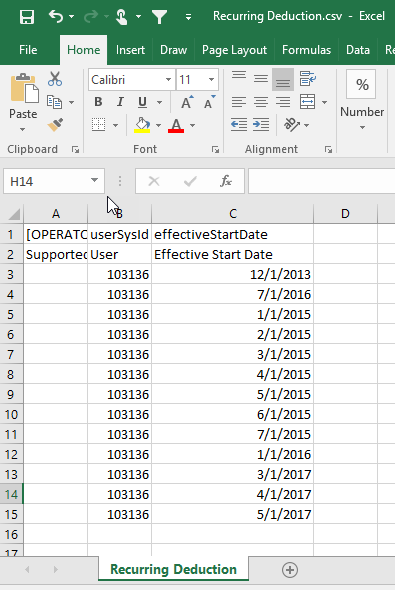This screenshot has height=590, width=395.
Task: Click the Filter funnel icon in title bar
Action: [160, 17]
